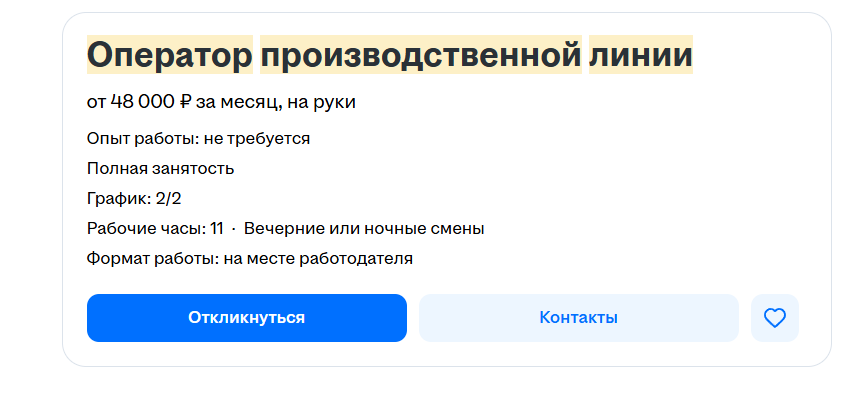
Task: Add vacancy to favorites with heart icon
Action: coord(775,318)
